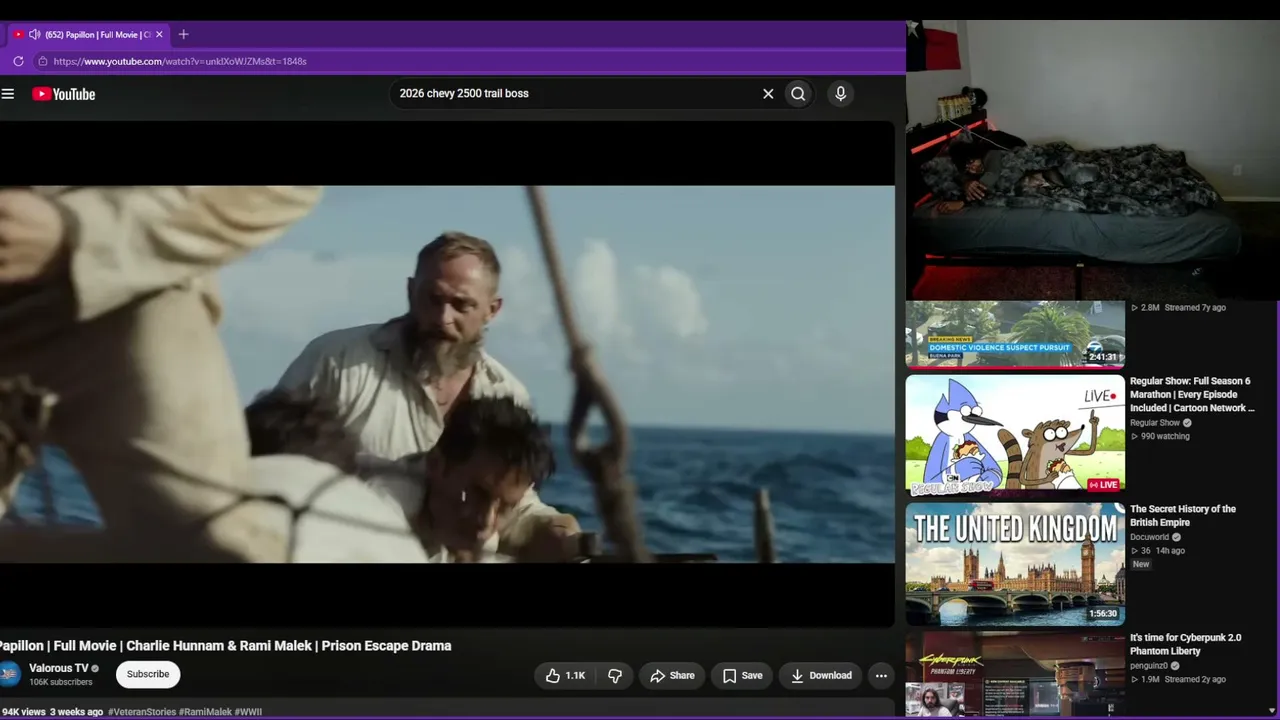Screen dimensions: 1280x720
Task: Open Valorous TV channel name link
Action: pyautogui.click(x=59, y=668)
